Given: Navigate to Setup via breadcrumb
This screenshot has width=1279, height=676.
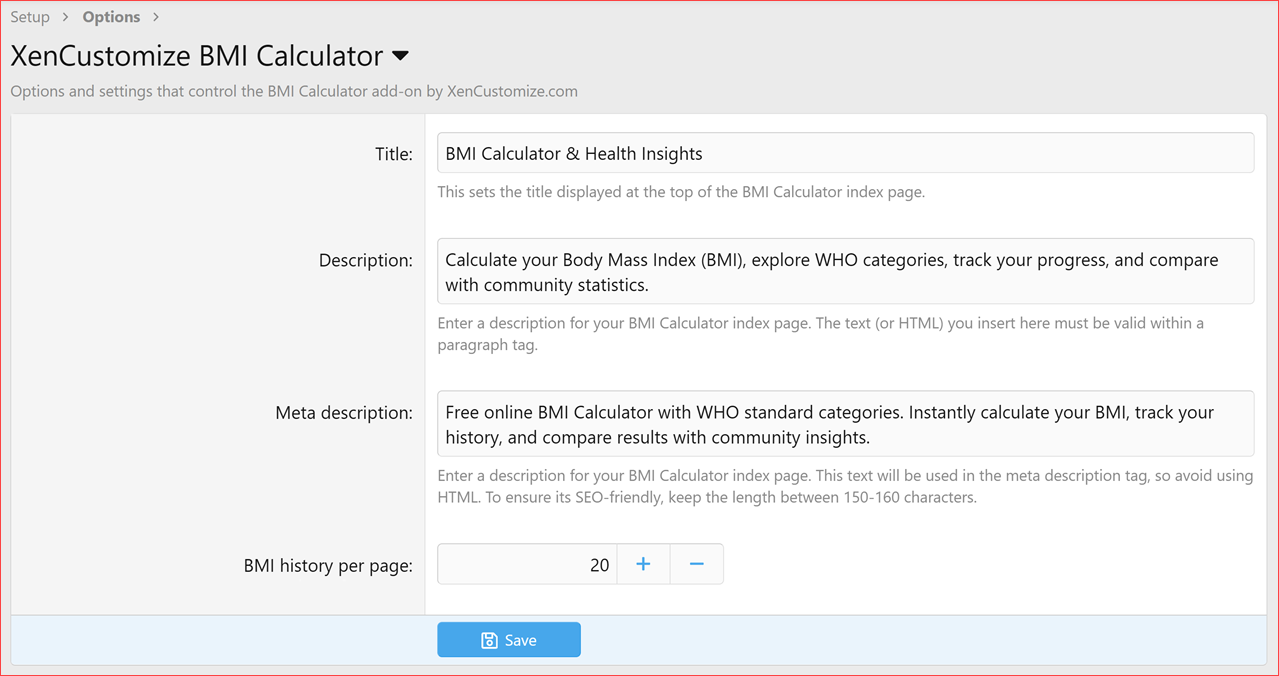Looking at the screenshot, I should [x=29, y=16].
